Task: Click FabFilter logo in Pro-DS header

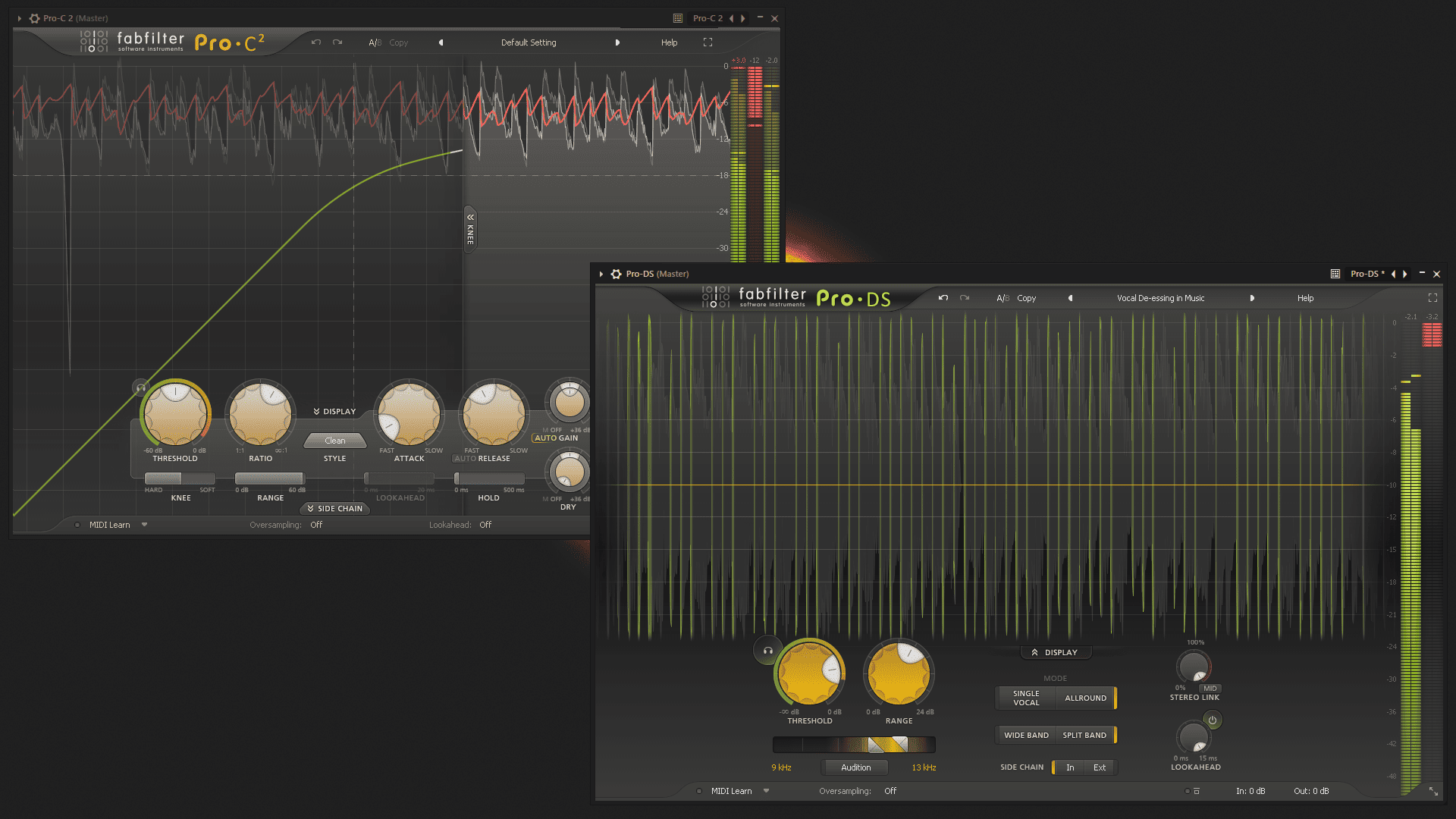Action: point(754,297)
